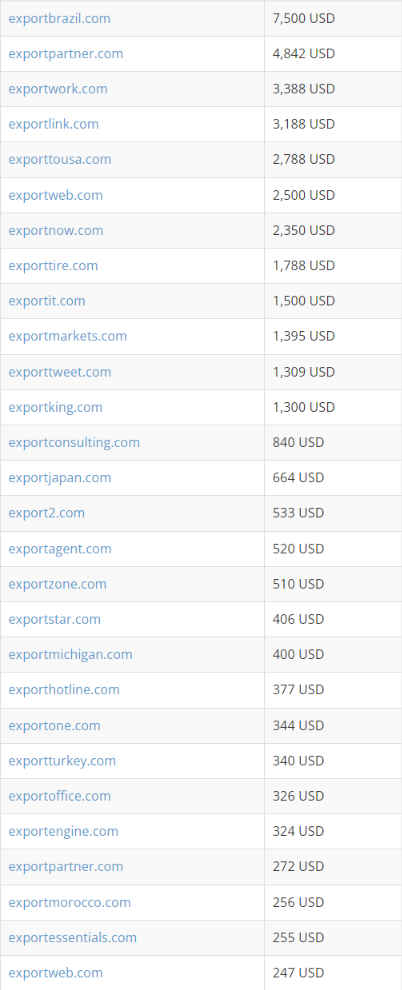Viewport: 402px width, 990px height.
Task: Open exportlink.com domain entry
Action: 54,124
